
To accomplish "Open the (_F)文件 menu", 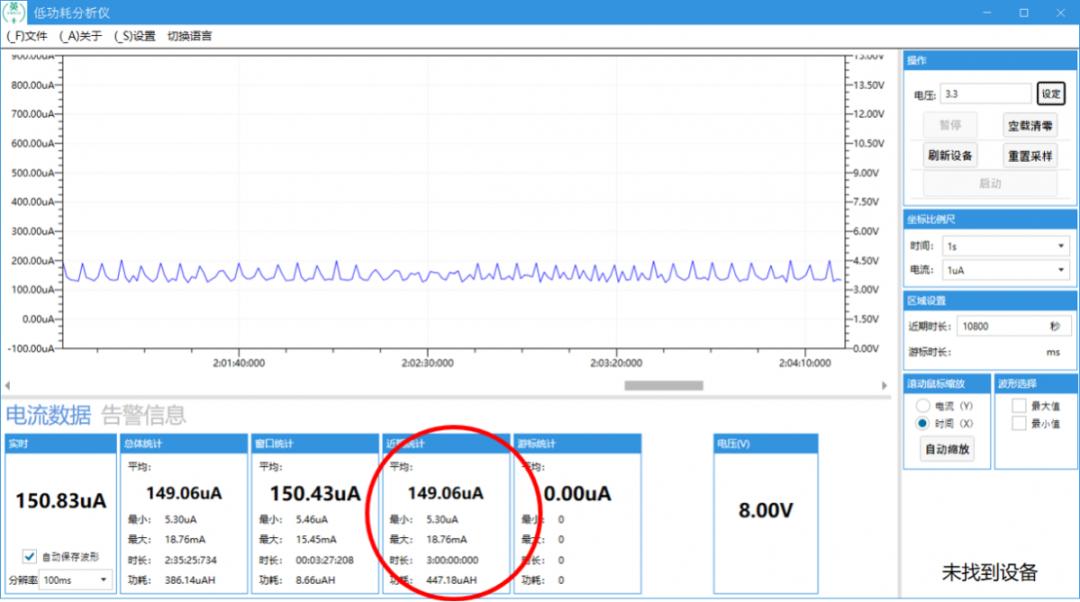I will pyautogui.click(x=27, y=36).
